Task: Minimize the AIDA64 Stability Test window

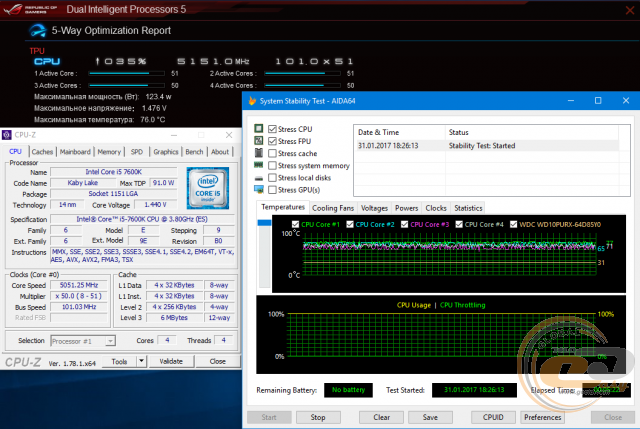Action: point(571,100)
